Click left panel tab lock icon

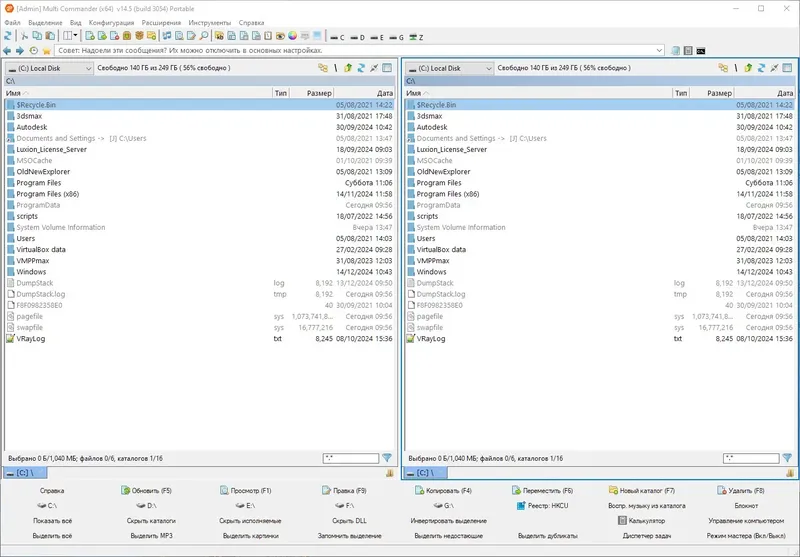[390, 473]
